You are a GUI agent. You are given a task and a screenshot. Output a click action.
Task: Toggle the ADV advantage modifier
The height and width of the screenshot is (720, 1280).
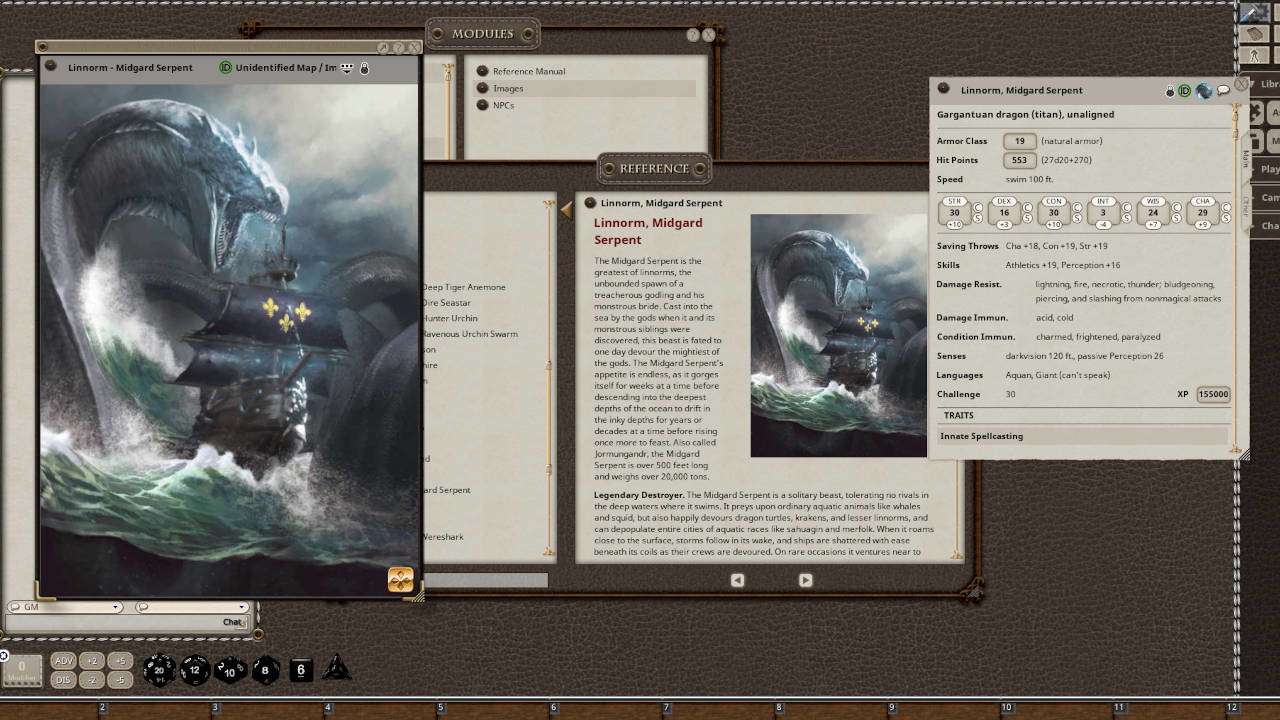[x=63, y=661]
